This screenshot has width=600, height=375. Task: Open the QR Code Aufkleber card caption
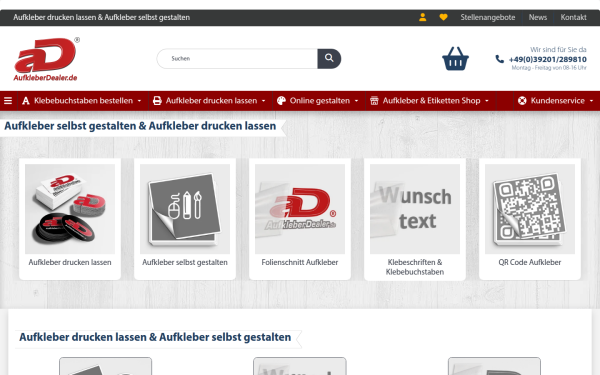point(530,262)
